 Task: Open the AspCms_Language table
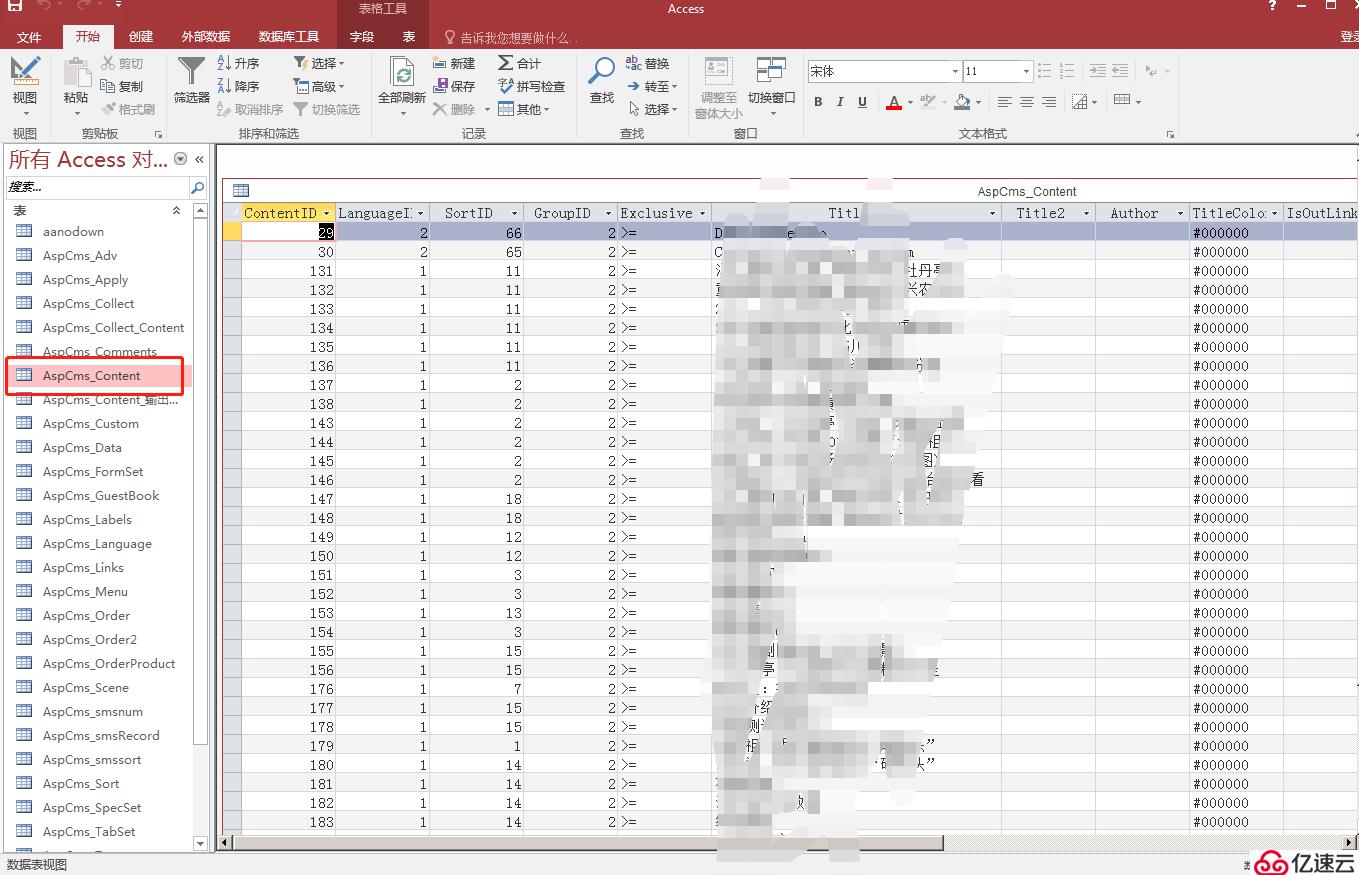(99, 543)
